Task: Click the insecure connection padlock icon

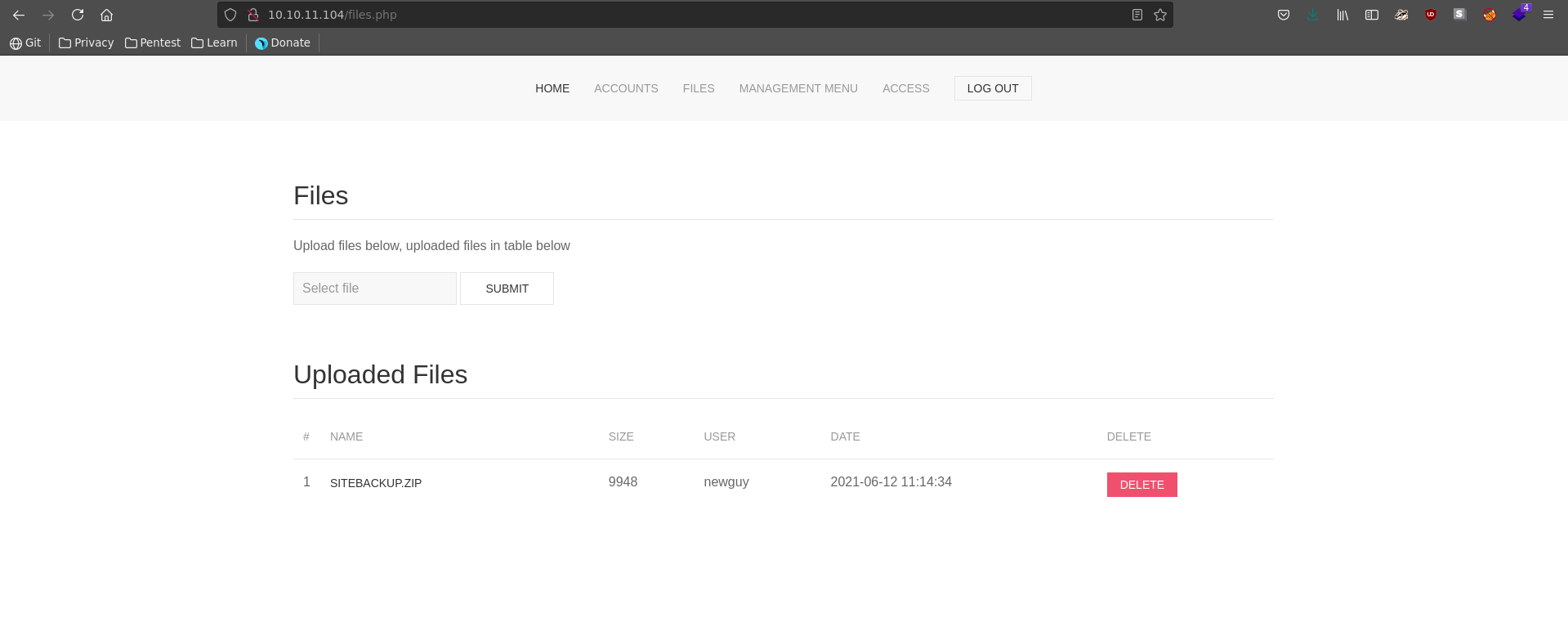Action: 253,15
